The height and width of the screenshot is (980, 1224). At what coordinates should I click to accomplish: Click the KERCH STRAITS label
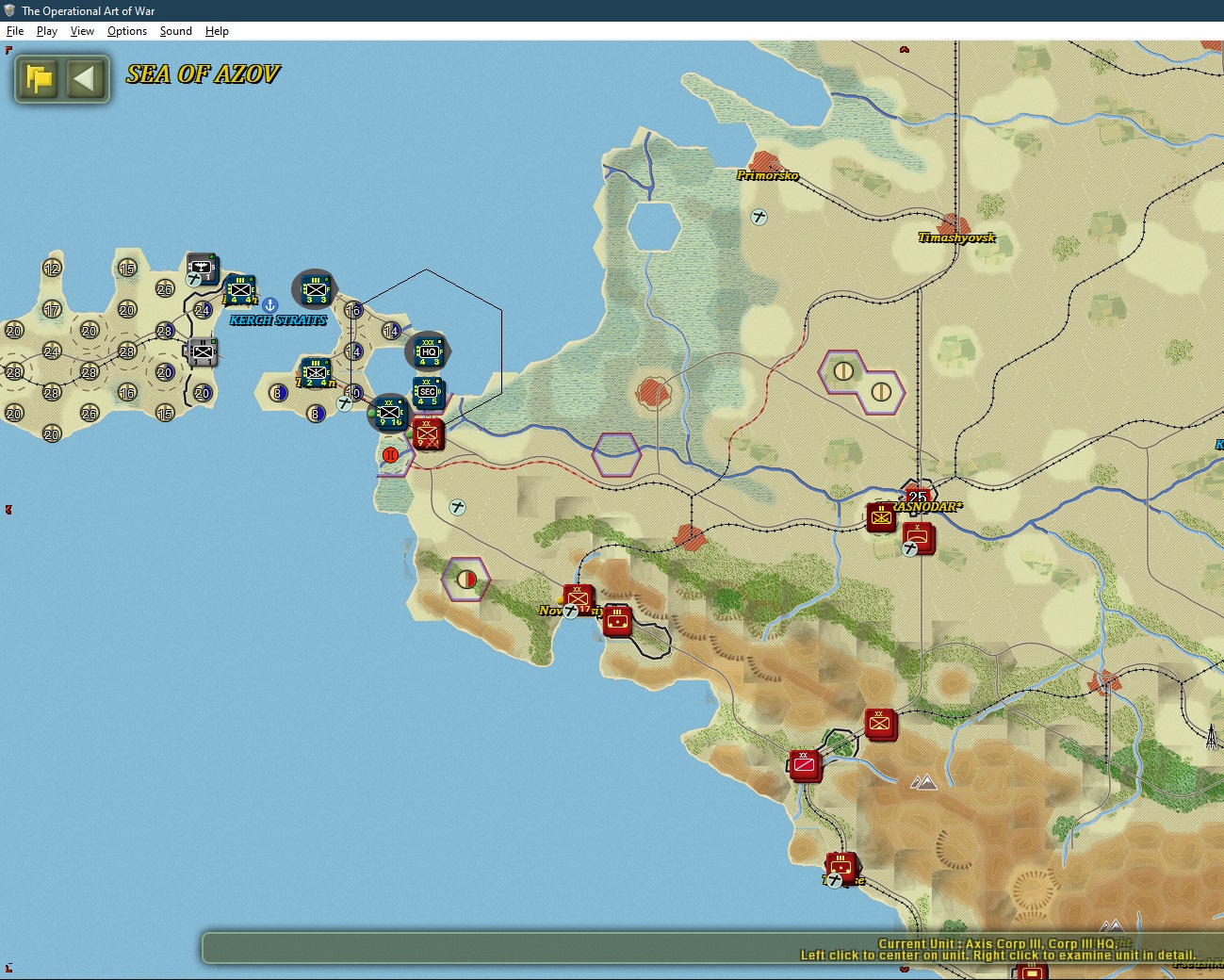(x=279, y=320)
